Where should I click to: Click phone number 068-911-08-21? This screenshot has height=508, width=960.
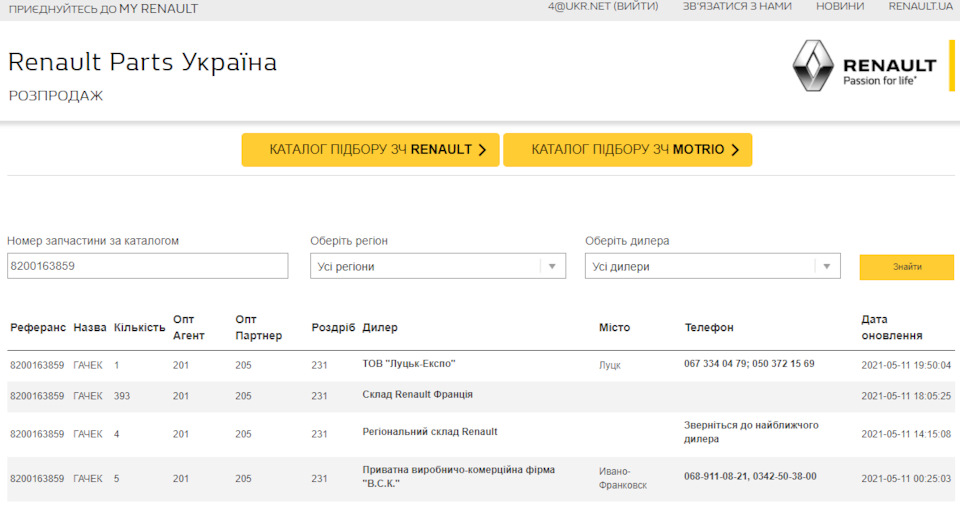coord(716,476)
